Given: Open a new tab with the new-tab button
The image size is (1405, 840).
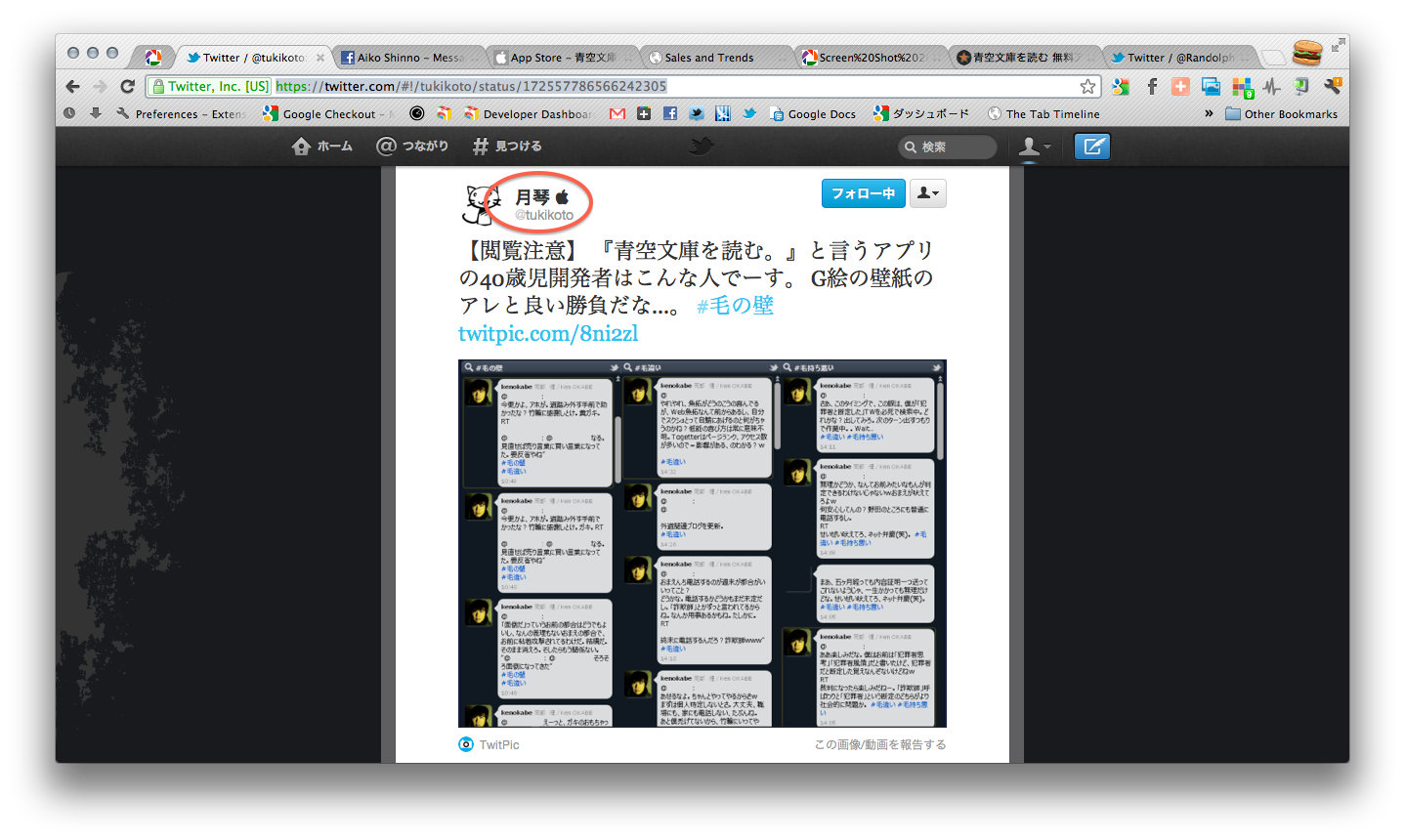Looking at the screenshot, I should pyautogui.click(x=1273, y=57).
